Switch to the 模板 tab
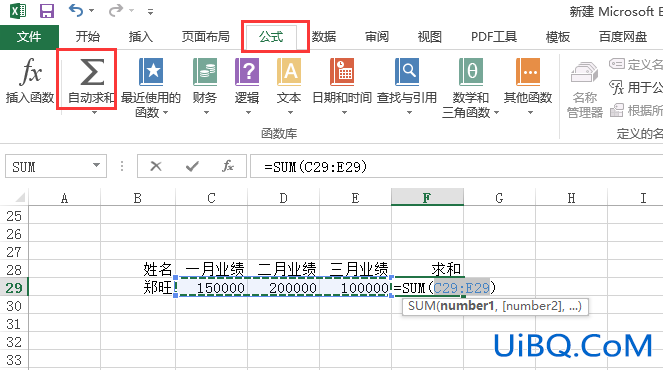This screenshot has width=663, height=370. coord(558,37)
